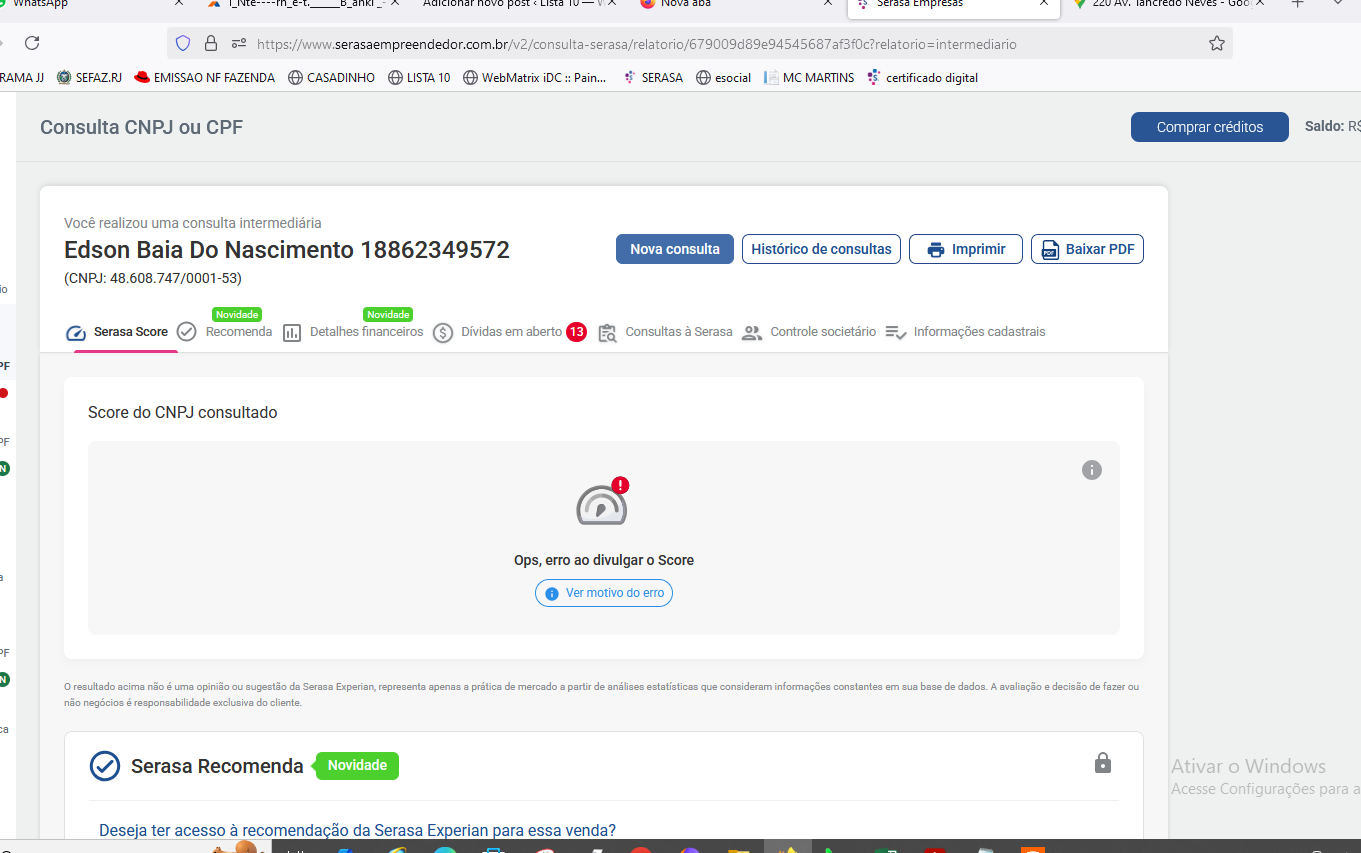This screenshot has width=1361, height=853.
Task: Bookmark this page with the star icon
Action: pos(1217,43)
